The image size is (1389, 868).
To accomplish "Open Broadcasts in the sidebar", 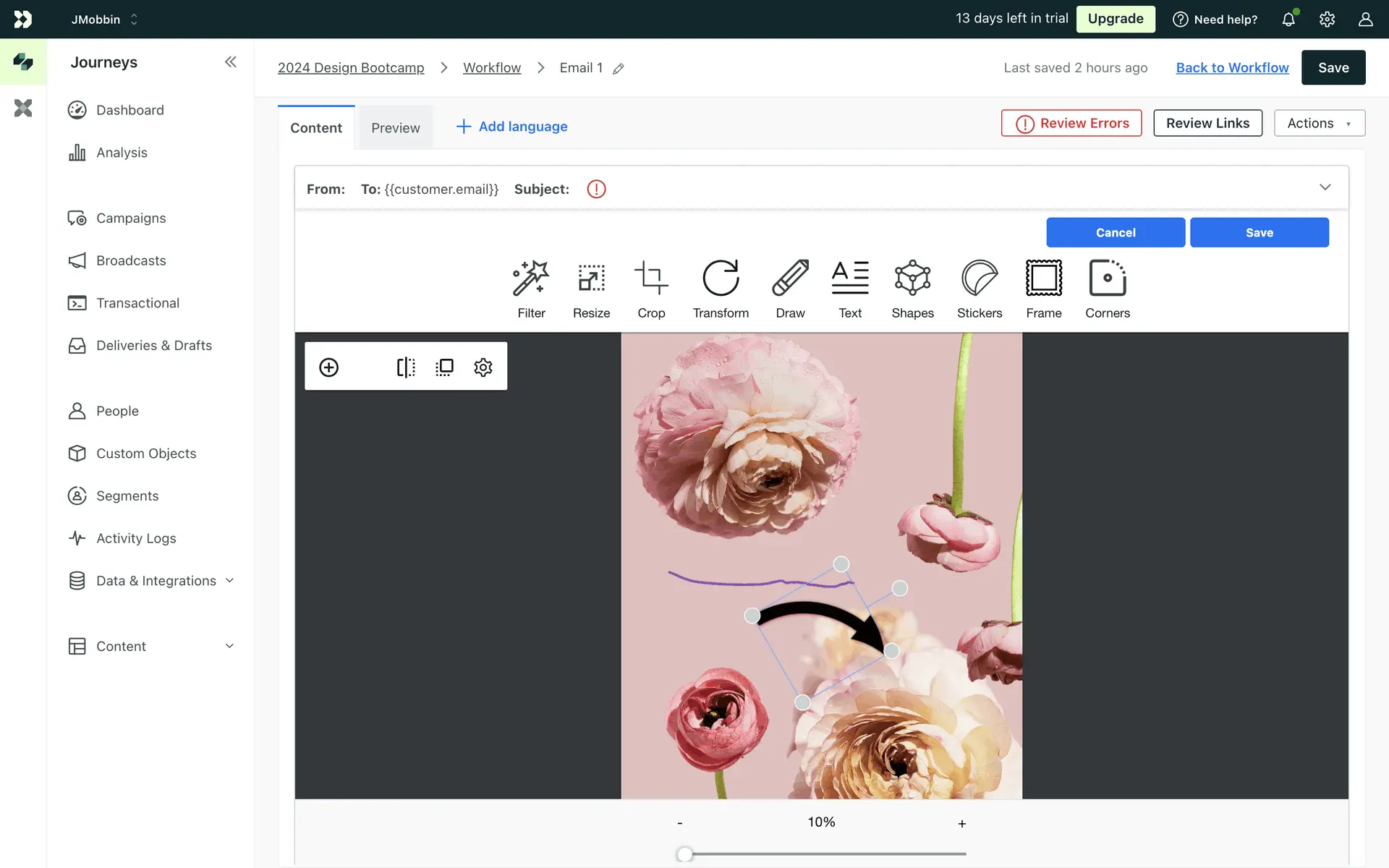I will click(x=131, y=260).
